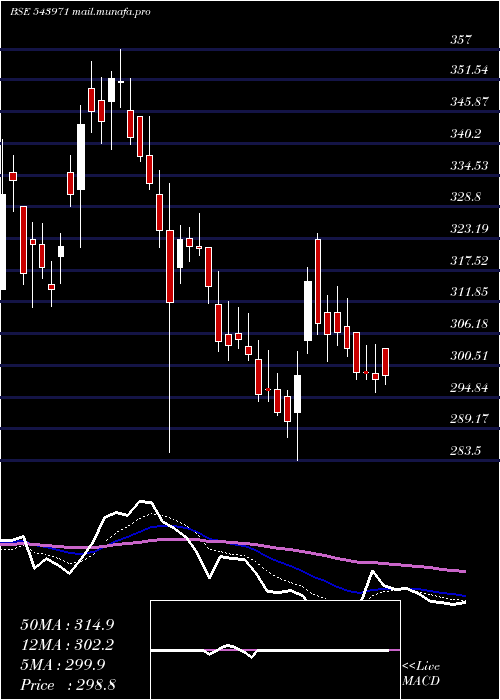This screenshot has height=700, width=500.
Task: Click the 5MA : 299.9 readout
Action: click(63, 665)
